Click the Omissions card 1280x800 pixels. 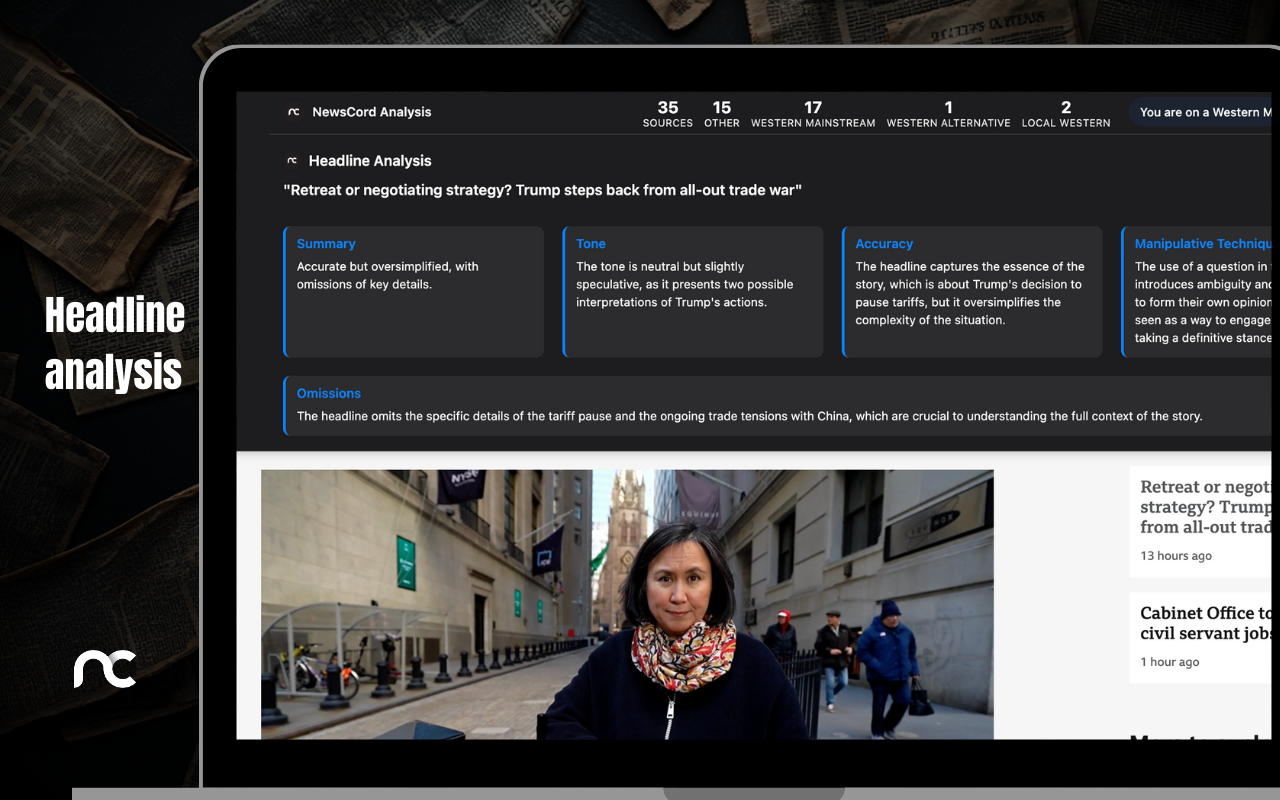point(778,406)
